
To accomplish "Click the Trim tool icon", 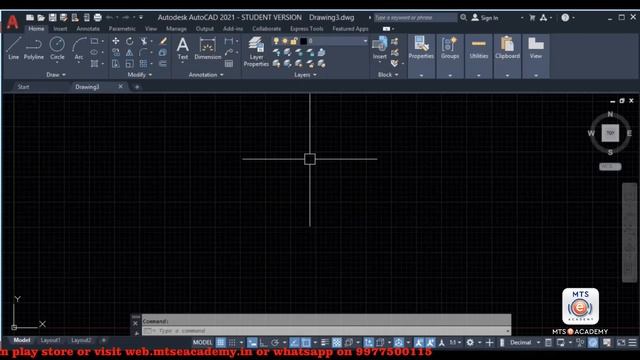I will click(x=143, y=41).
